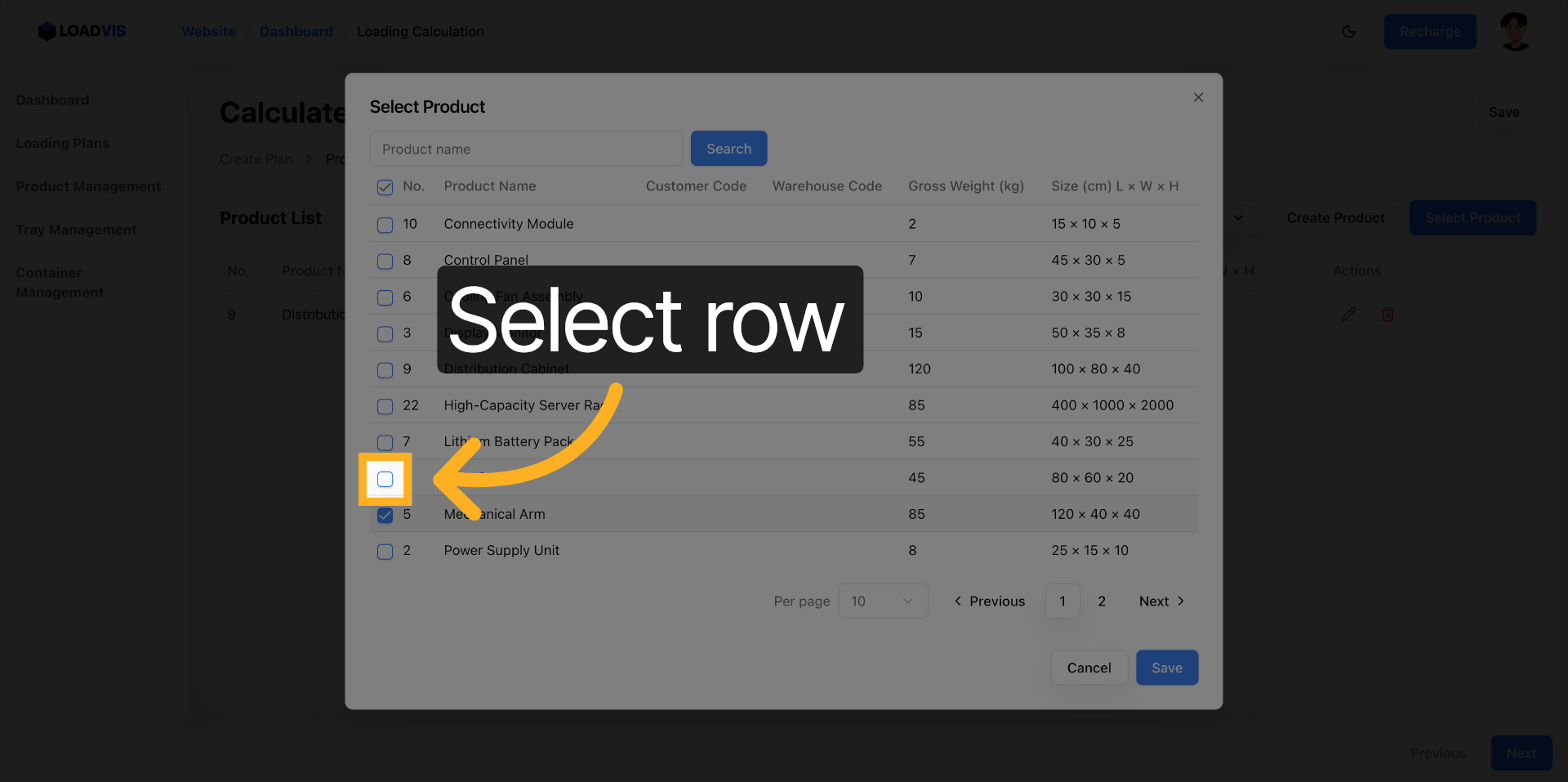Click the LOADVIS logo
Image resolution: width=1568 pixels, height=782 pixels.
[x=82, y=31]
